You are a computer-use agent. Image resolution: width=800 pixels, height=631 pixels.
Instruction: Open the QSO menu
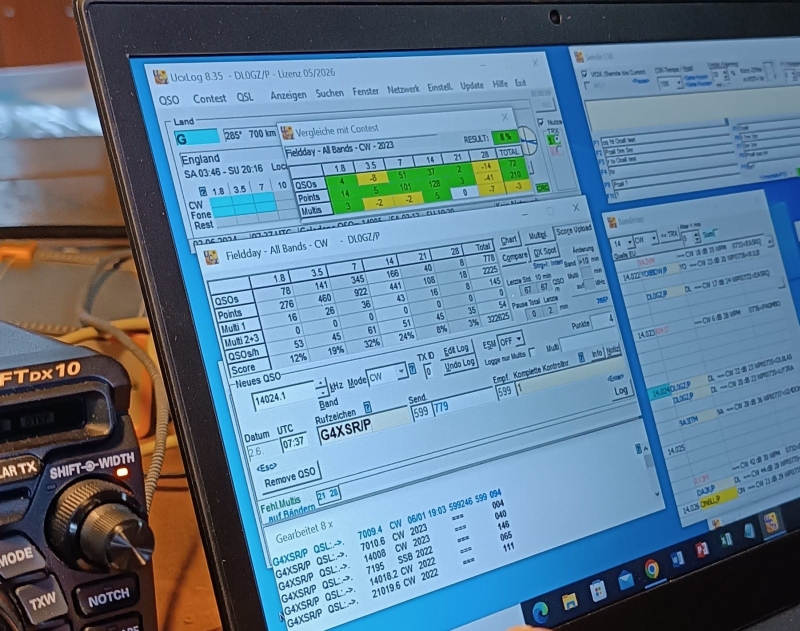(x=169, y=100)
